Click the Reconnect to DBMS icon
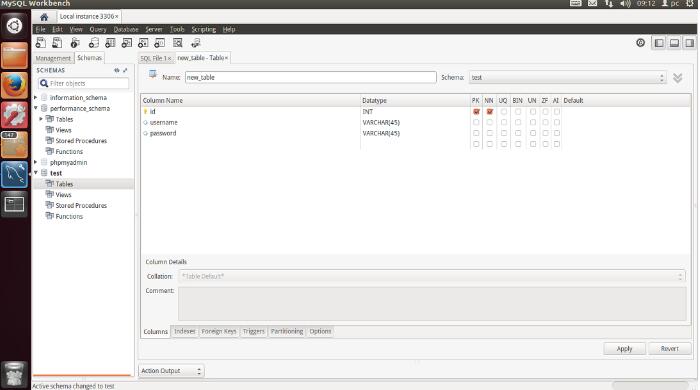Screen dimensions: 700x390 196,43
